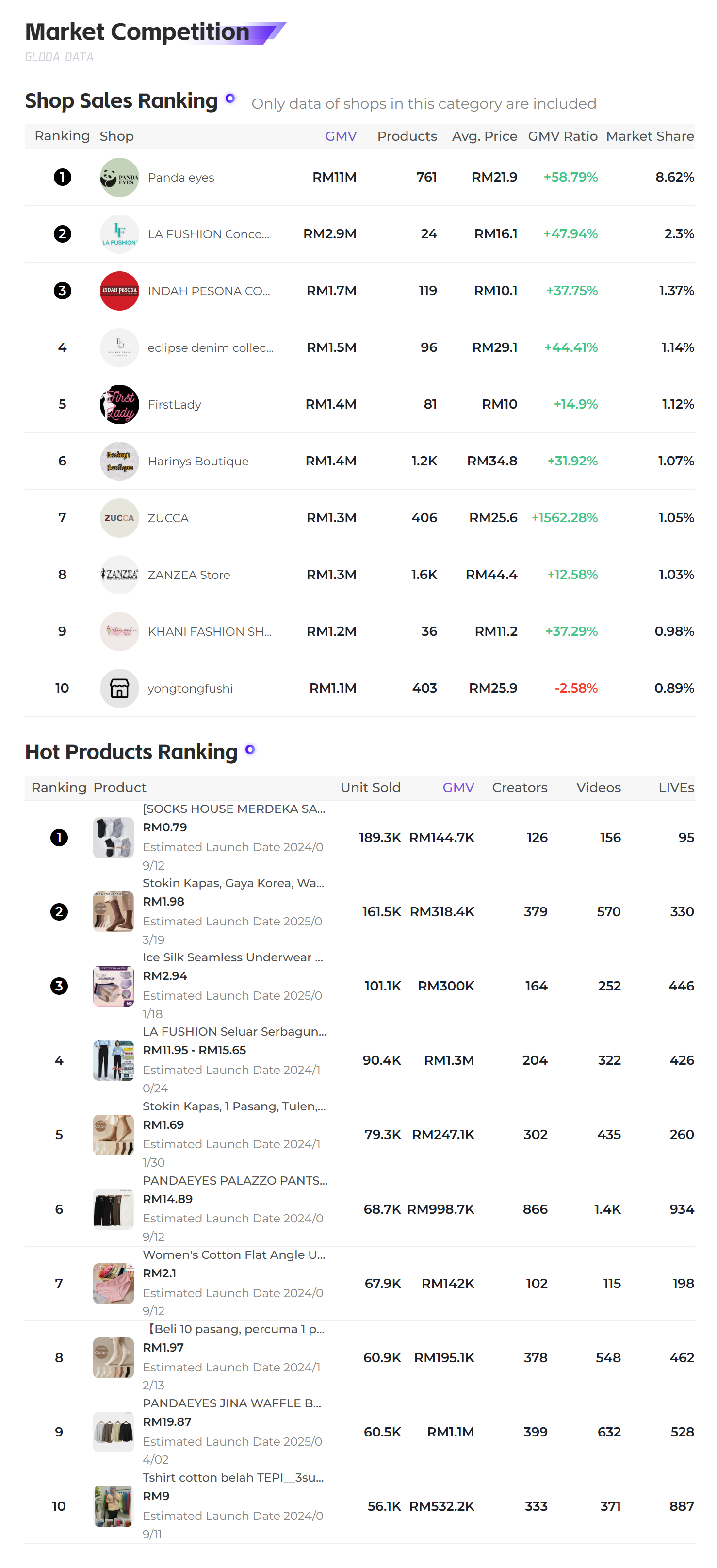Open PANDAEYES PALAZZO PANTS thumbnail
Screen dimensions: 717x1568
click(113, 1209)
